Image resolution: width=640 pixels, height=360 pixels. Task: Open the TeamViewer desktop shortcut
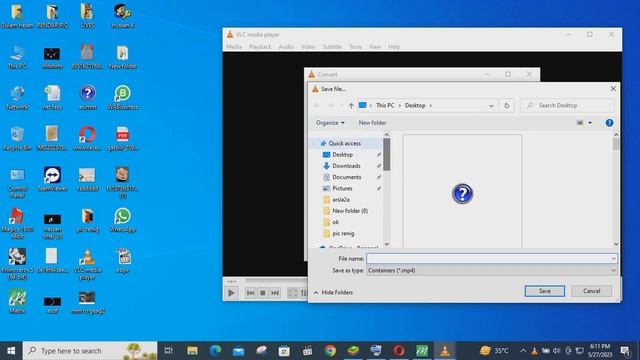click(x=52, y=179)
